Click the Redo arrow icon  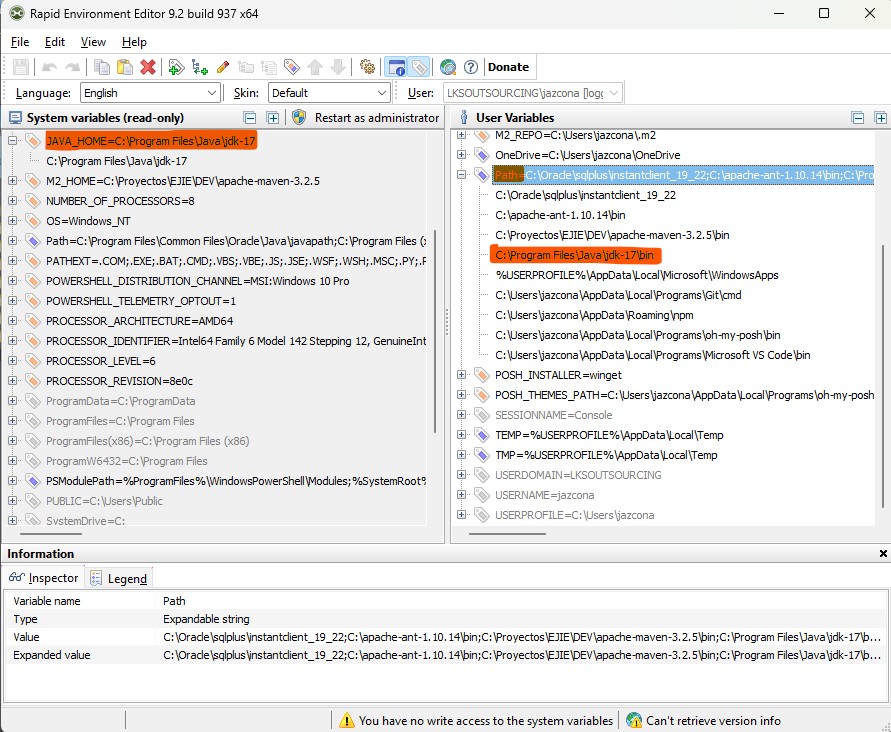tap(72, 67)
